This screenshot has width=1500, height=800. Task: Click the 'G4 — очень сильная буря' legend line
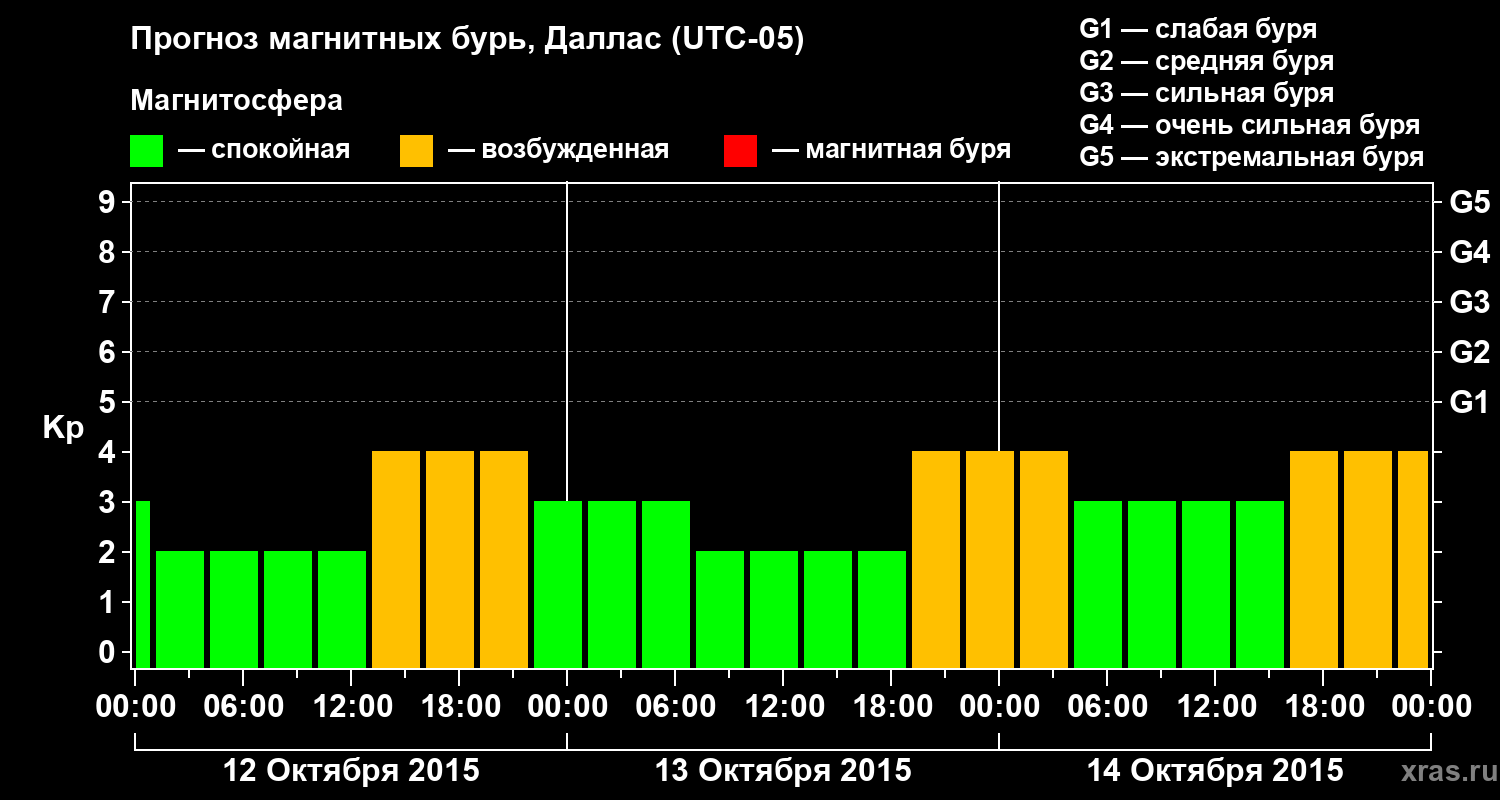(1250, 125)
